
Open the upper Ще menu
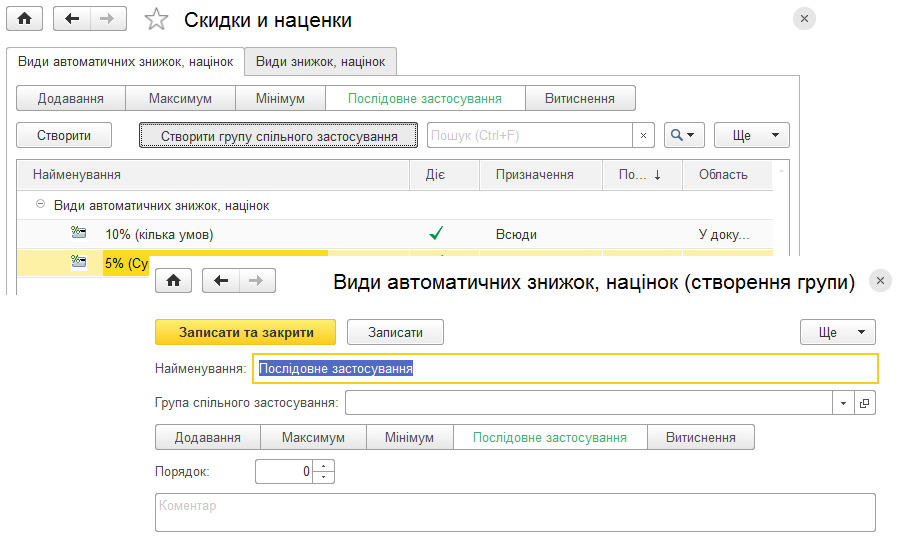click(x=751, y=135)
